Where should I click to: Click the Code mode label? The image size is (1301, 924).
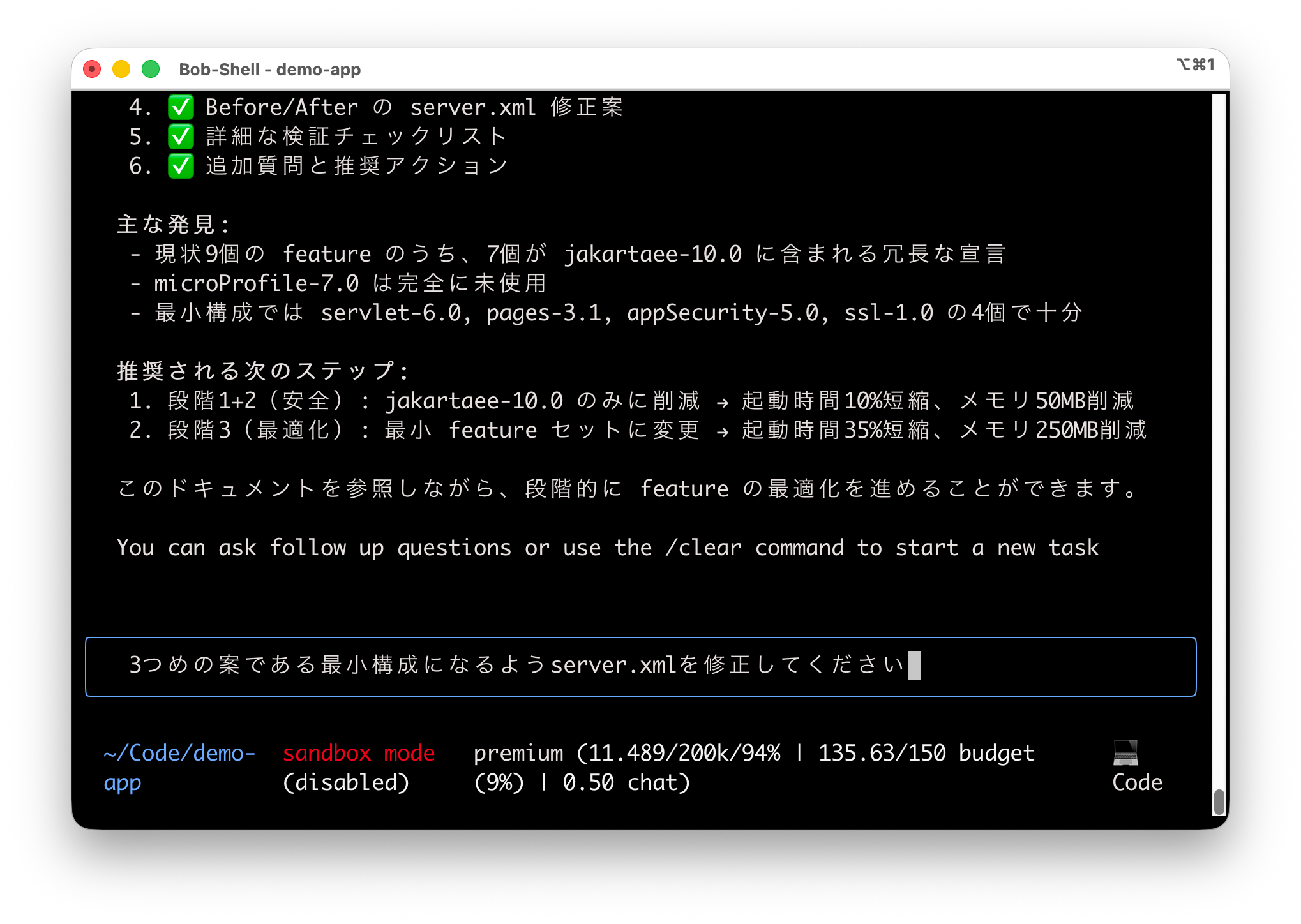click(x=1137, y=783)
